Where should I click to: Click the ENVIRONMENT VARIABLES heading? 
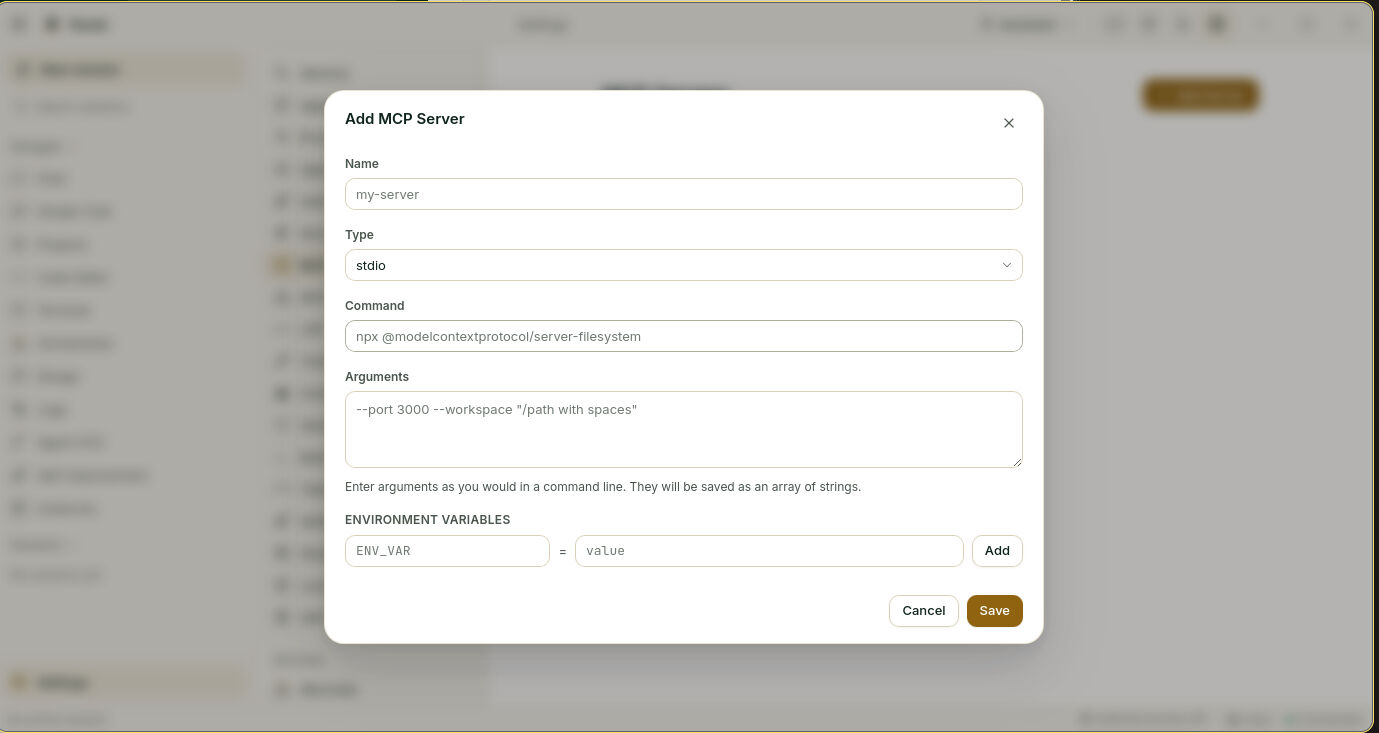pos(428,520)
